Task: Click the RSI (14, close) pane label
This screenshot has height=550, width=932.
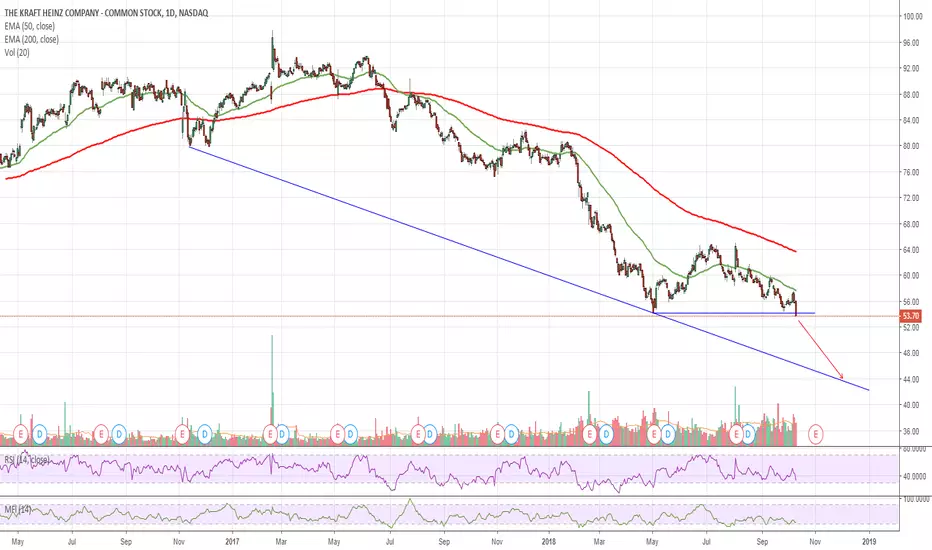Action: [27, 460]
